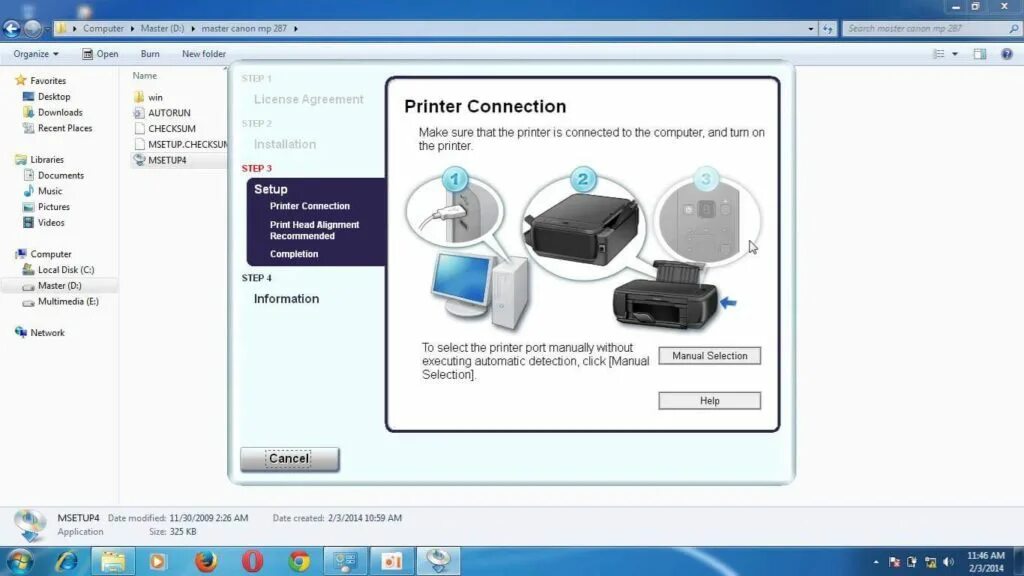Viewport: 1024px width, 576px height.
Task: Open the address bar history dropdown
Action: [810, 29]
